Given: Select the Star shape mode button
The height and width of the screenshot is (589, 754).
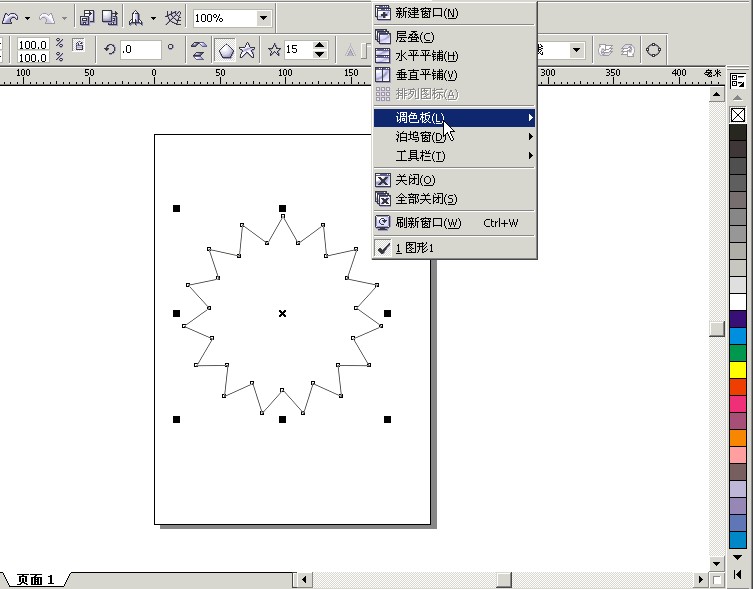Looking at the screenshot, I should coord(246,50).
